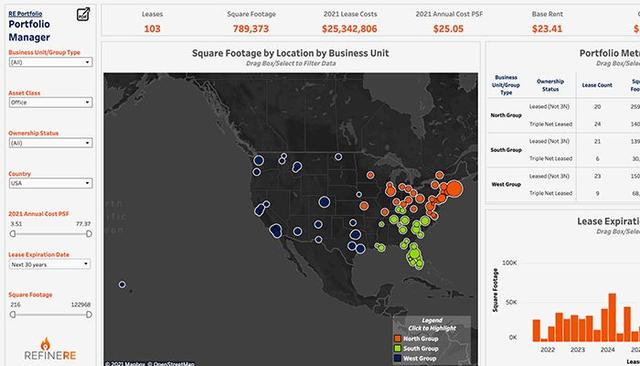This screenshot has height=366, width=640.
Task: Select the North Group table row header
Action: pyautogui.click(x=506, y=115)
